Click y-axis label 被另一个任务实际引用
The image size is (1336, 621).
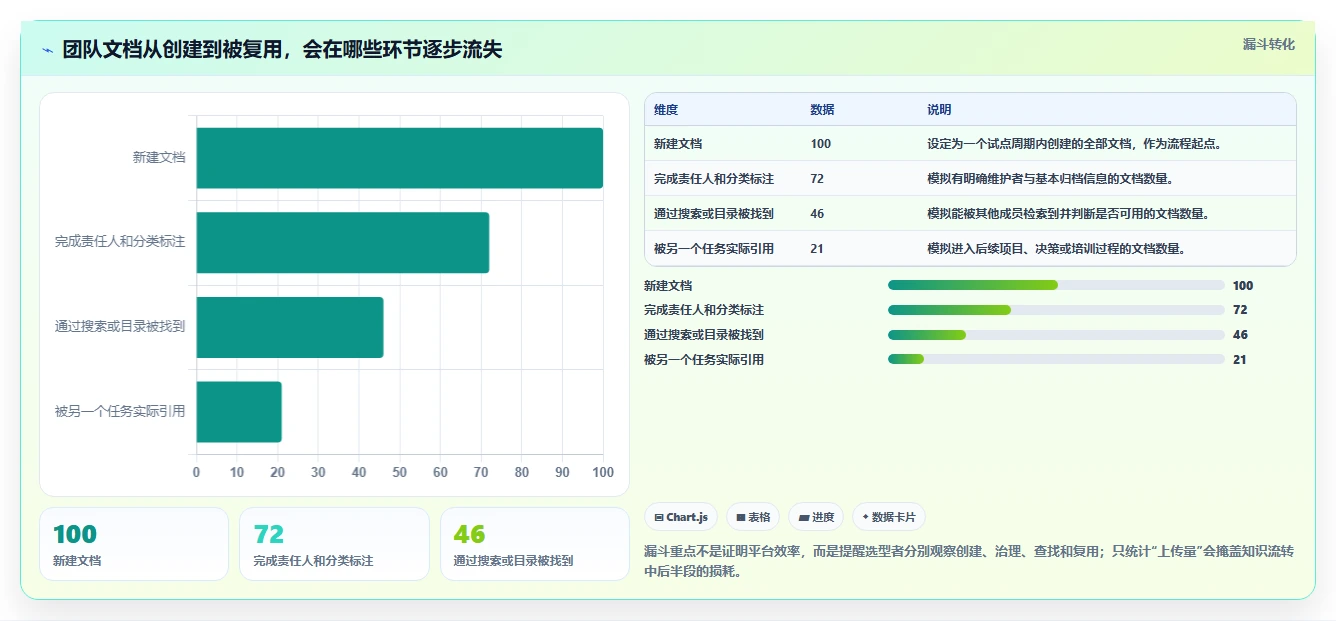tap(120, 412)
